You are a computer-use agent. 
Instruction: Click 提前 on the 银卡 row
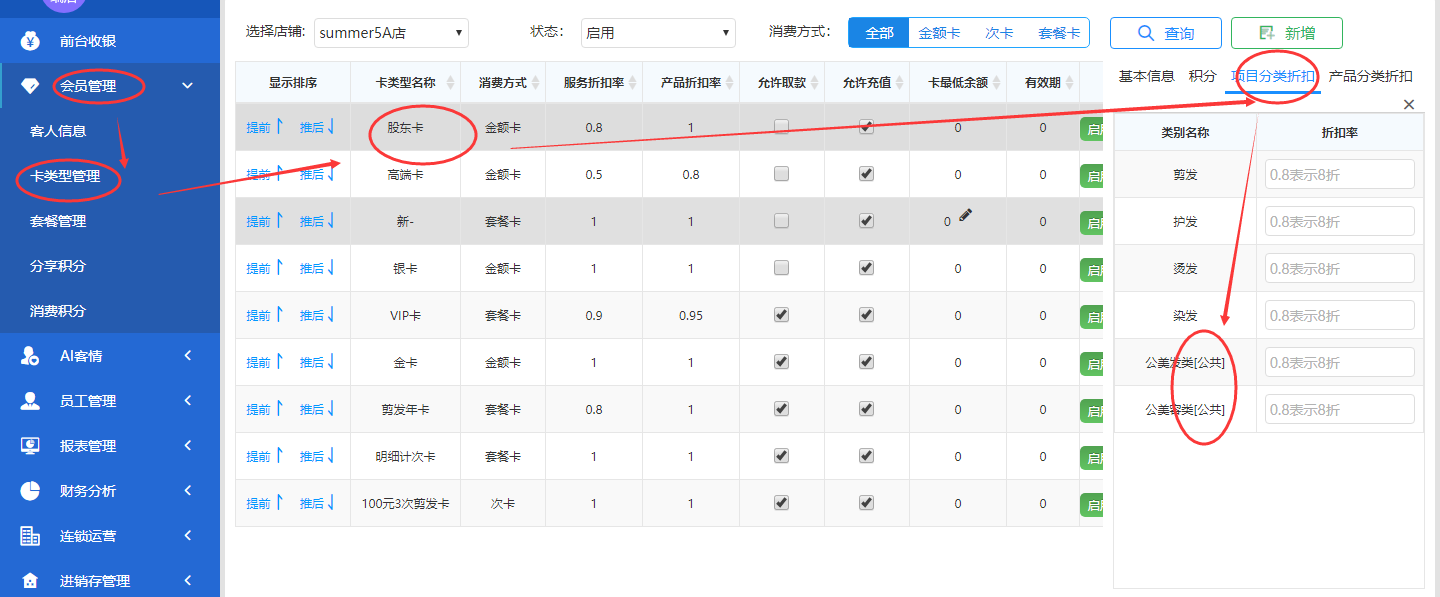(x=265, y=268)
